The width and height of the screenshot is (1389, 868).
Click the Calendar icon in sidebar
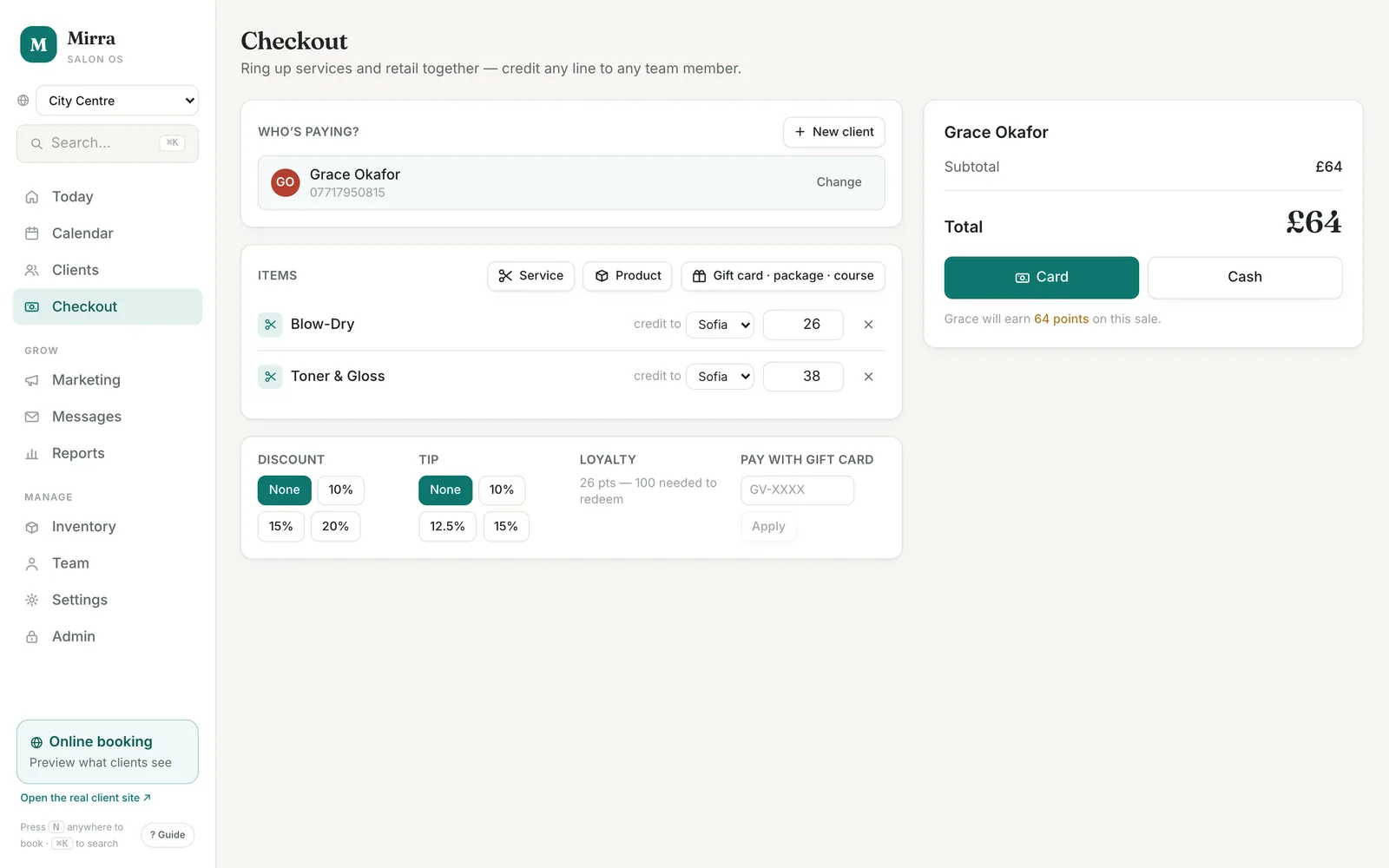click(x=32, y=233)
